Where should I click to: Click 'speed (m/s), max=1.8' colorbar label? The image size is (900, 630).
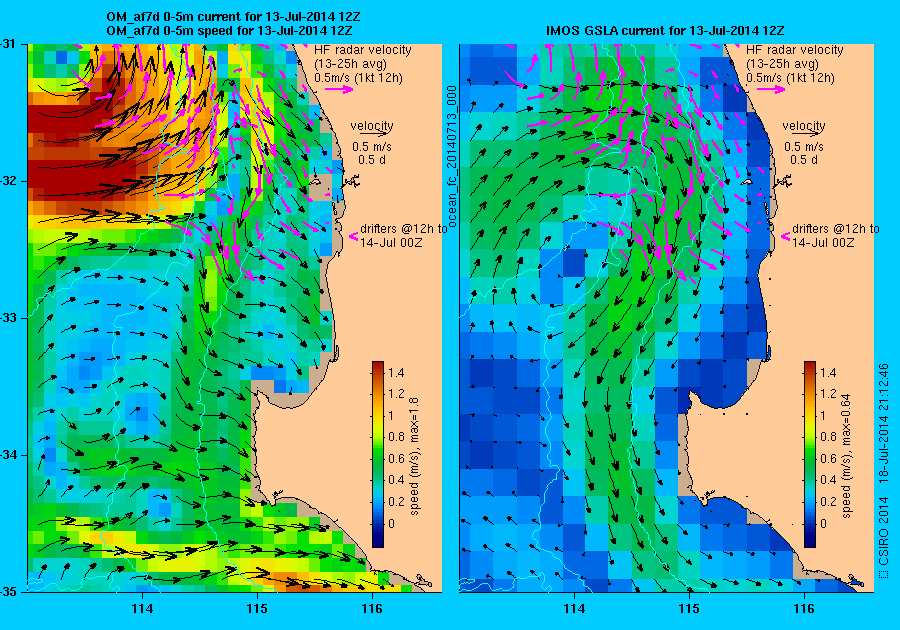[414, 456]
